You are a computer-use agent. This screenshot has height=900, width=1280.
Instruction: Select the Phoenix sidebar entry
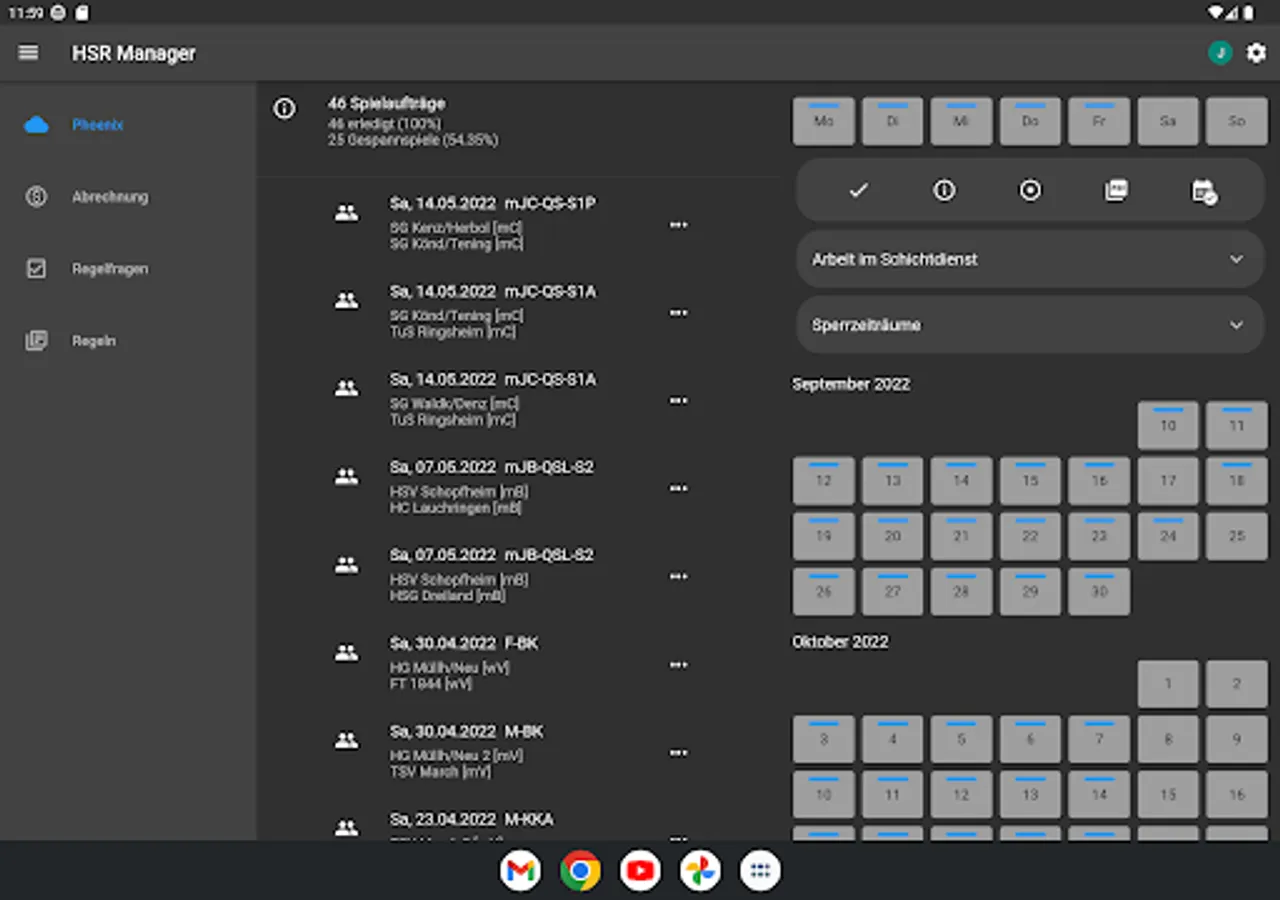(x=97, y=125)
